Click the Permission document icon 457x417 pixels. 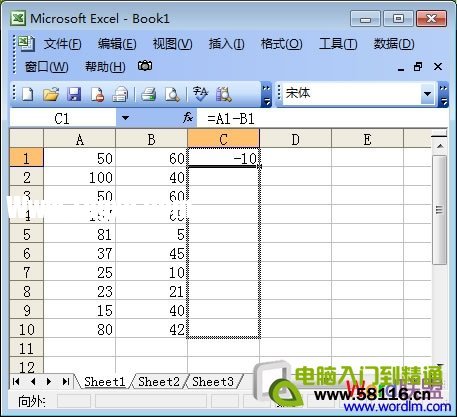click(x=97, y=94)
